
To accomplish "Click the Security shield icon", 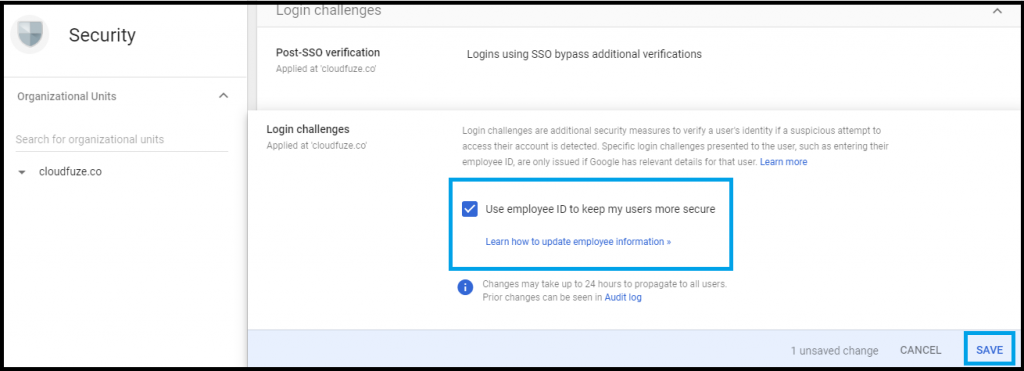I will click(x=30, y=35).
